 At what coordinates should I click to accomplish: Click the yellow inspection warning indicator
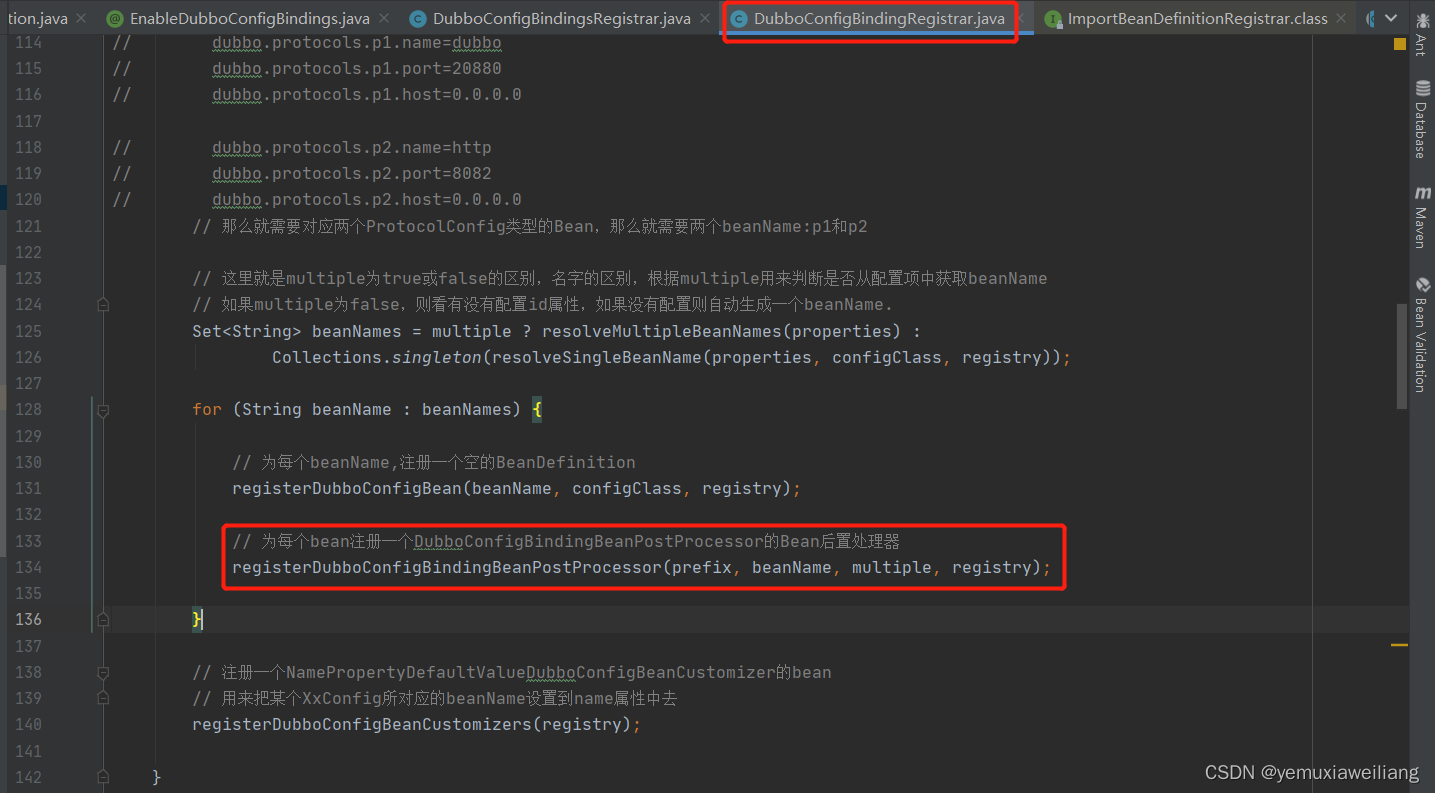(x=1400, y=43)
